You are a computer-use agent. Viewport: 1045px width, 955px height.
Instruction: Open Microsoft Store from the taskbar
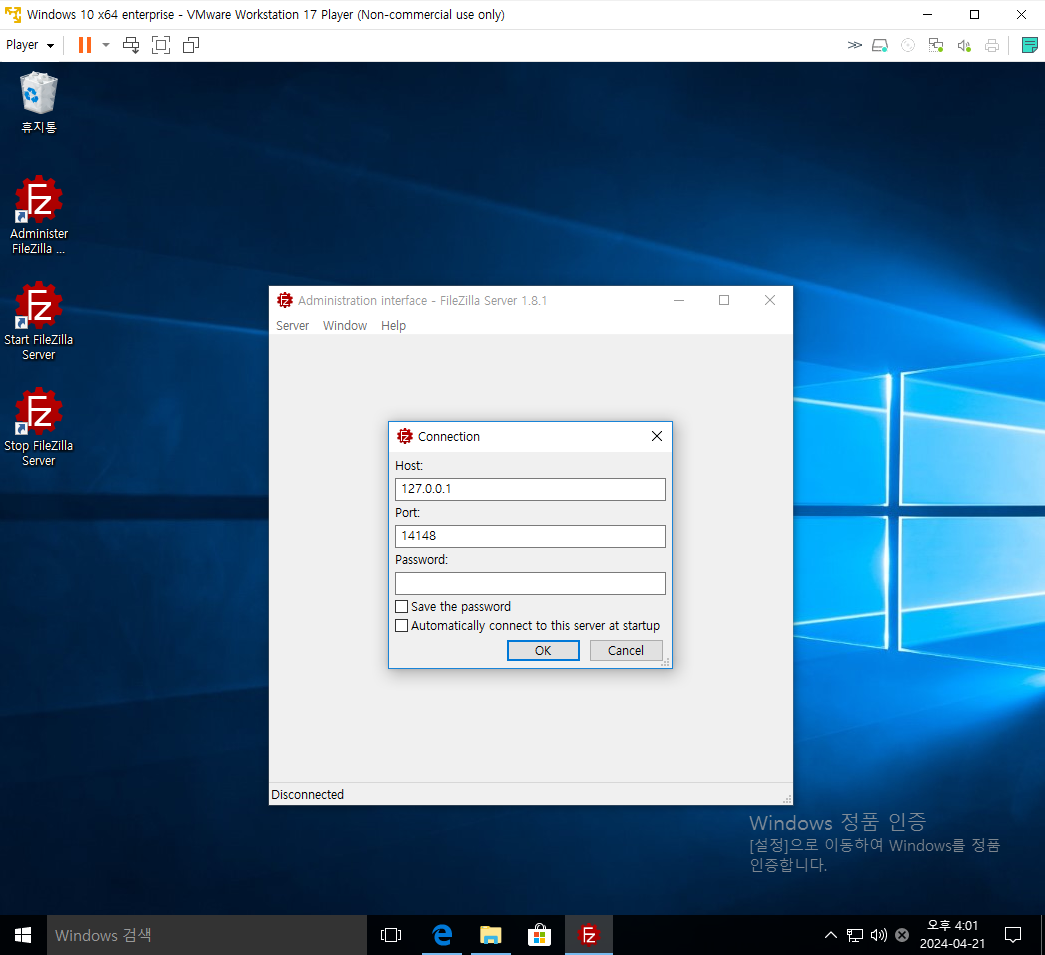(539, 935)
